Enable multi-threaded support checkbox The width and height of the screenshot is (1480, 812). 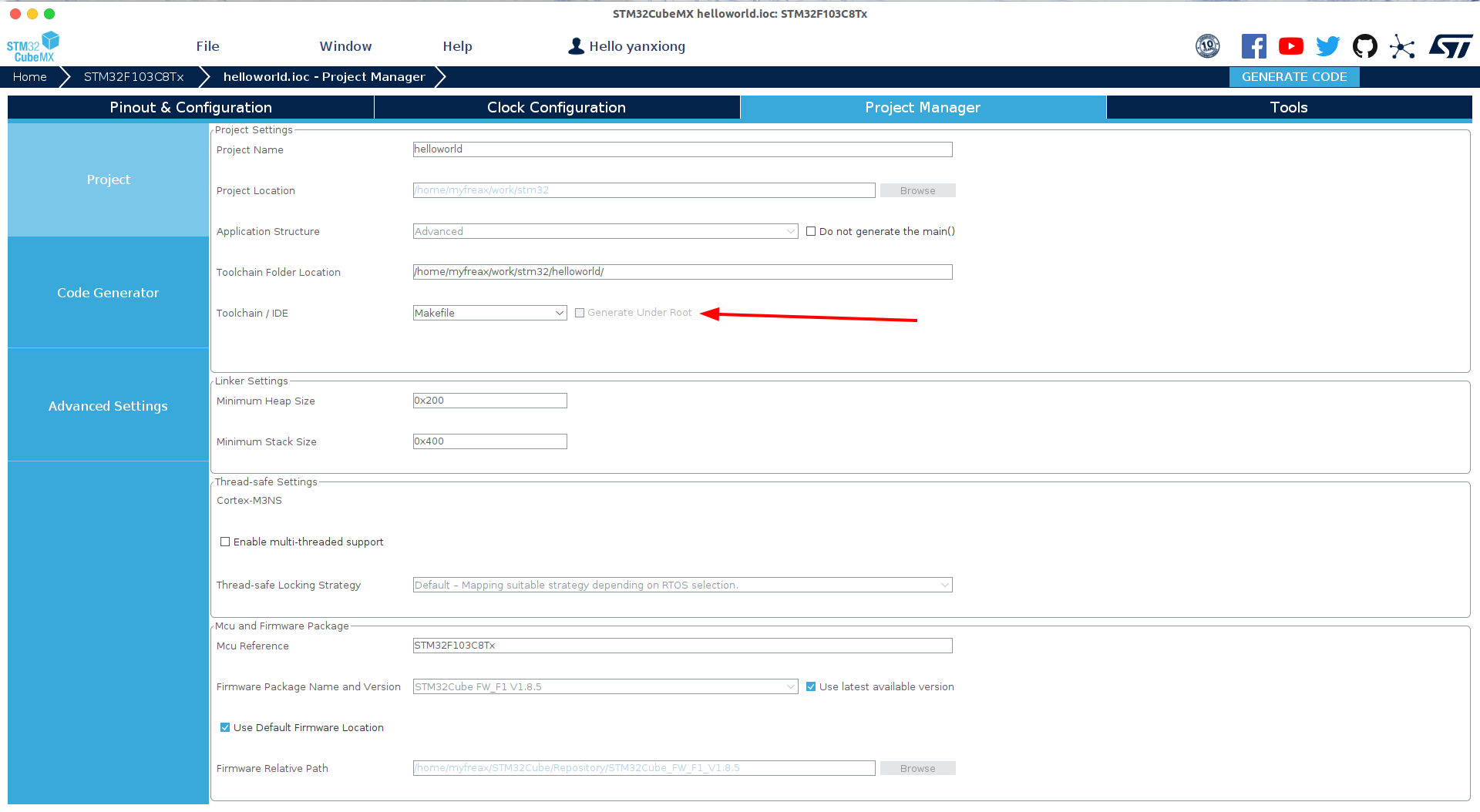(225, 542)
